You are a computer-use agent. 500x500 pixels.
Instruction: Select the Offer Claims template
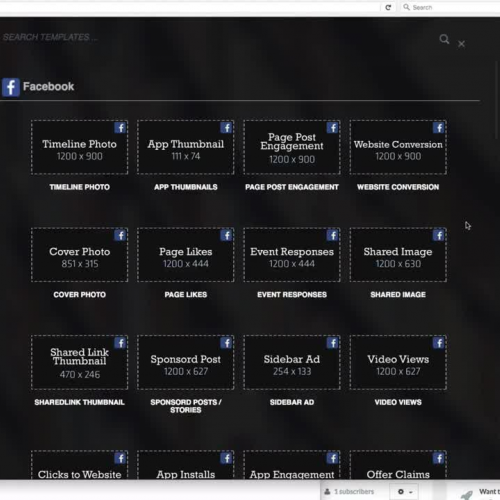click(398, 465)
